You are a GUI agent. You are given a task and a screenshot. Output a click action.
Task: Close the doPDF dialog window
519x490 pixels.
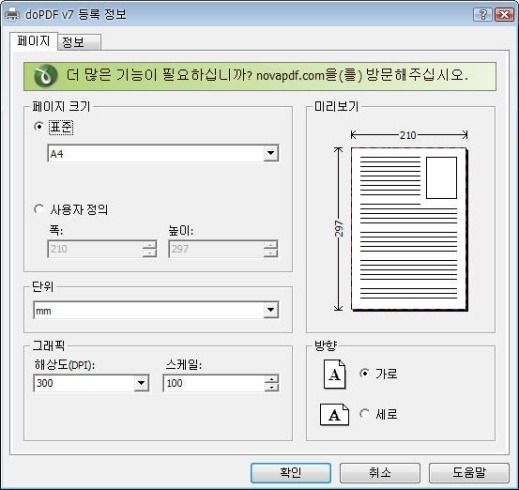pyautogui.click(x=504, y=14)
